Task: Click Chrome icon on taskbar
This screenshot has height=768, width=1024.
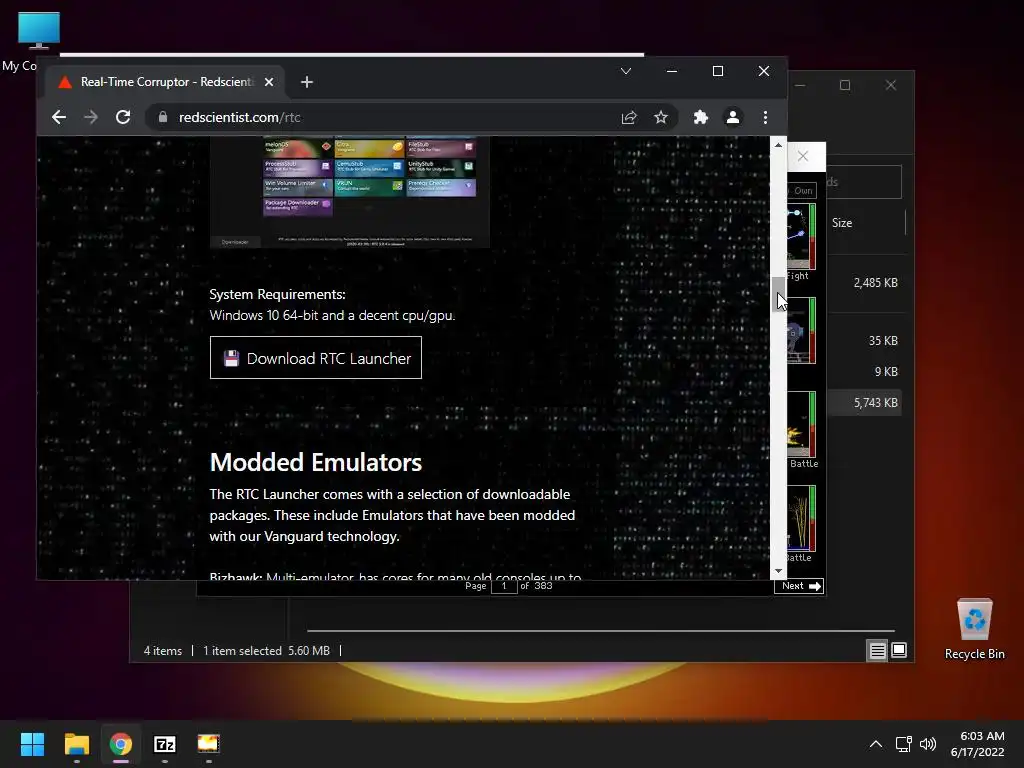Action: click(x=121, y=744)
